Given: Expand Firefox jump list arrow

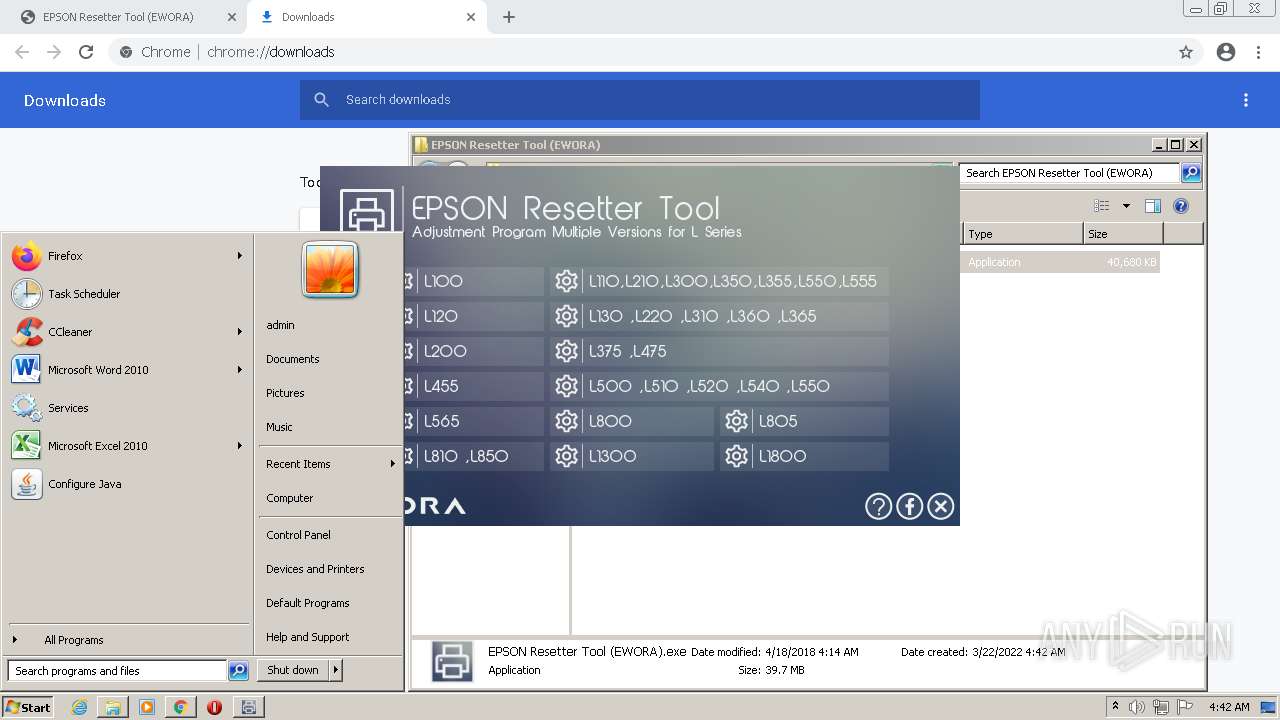Looking at the screenshot, I should 239,256.
